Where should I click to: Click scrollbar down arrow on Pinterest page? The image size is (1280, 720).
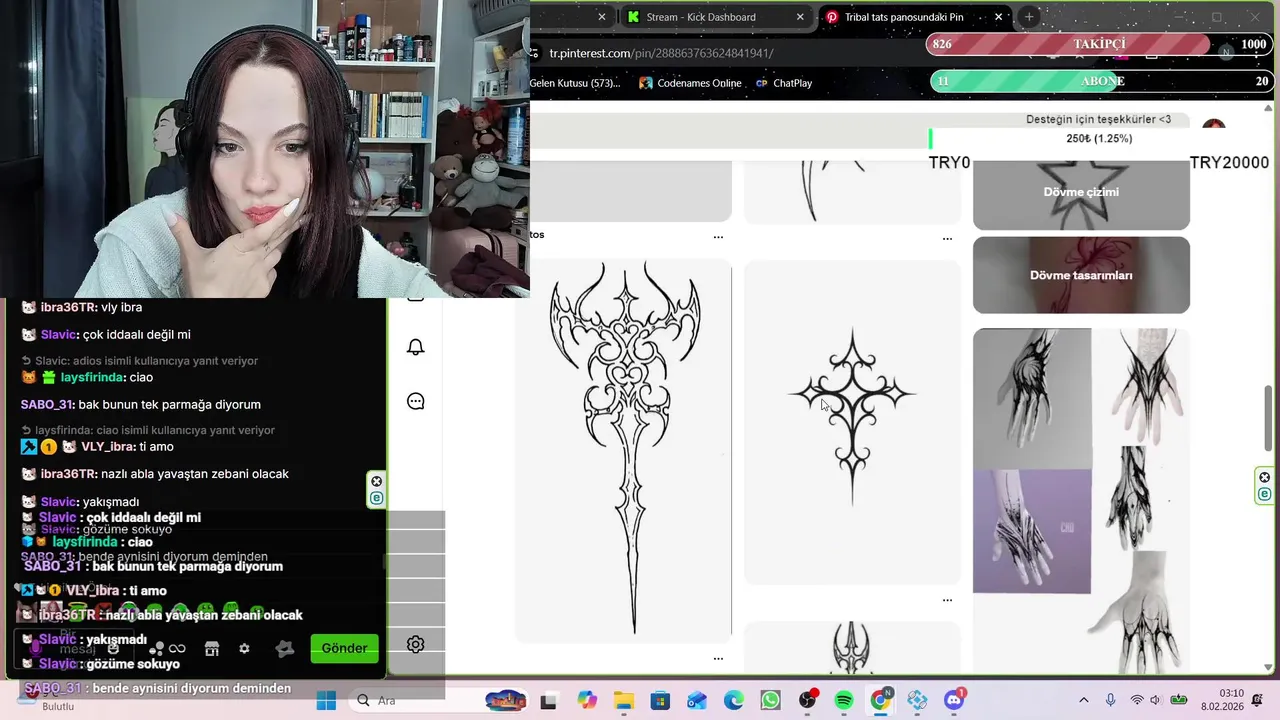click(1269, 667)
